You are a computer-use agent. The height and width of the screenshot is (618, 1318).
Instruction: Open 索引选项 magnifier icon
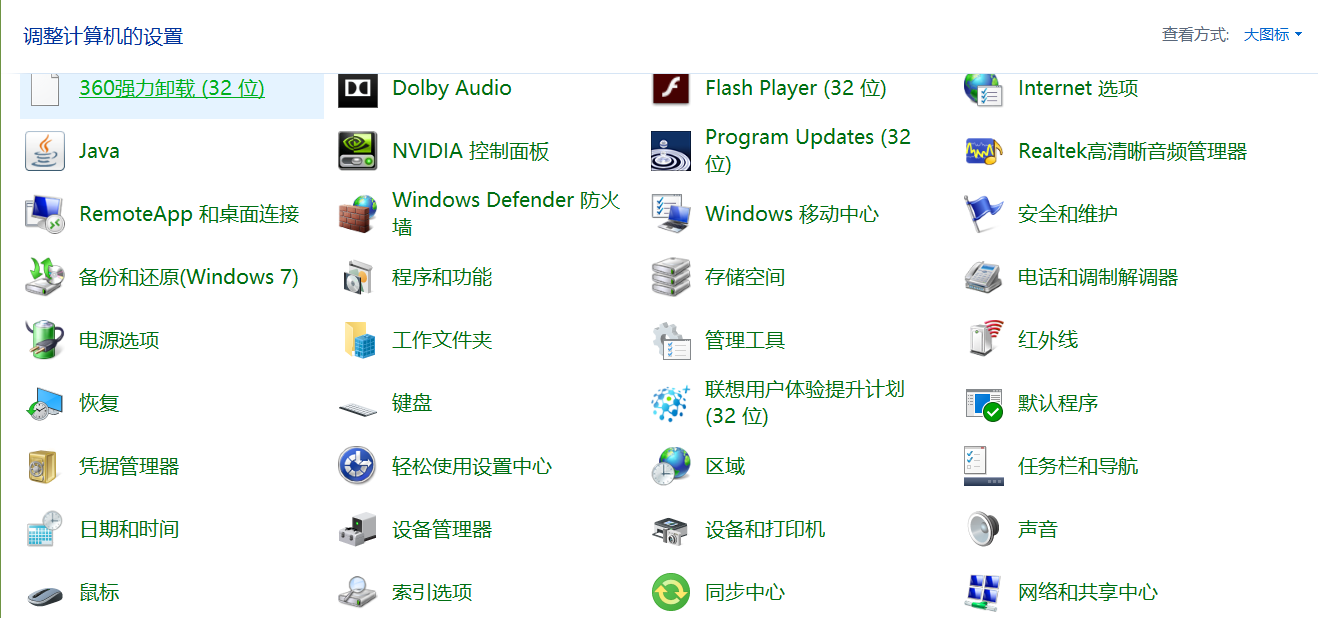pos(357,592)
